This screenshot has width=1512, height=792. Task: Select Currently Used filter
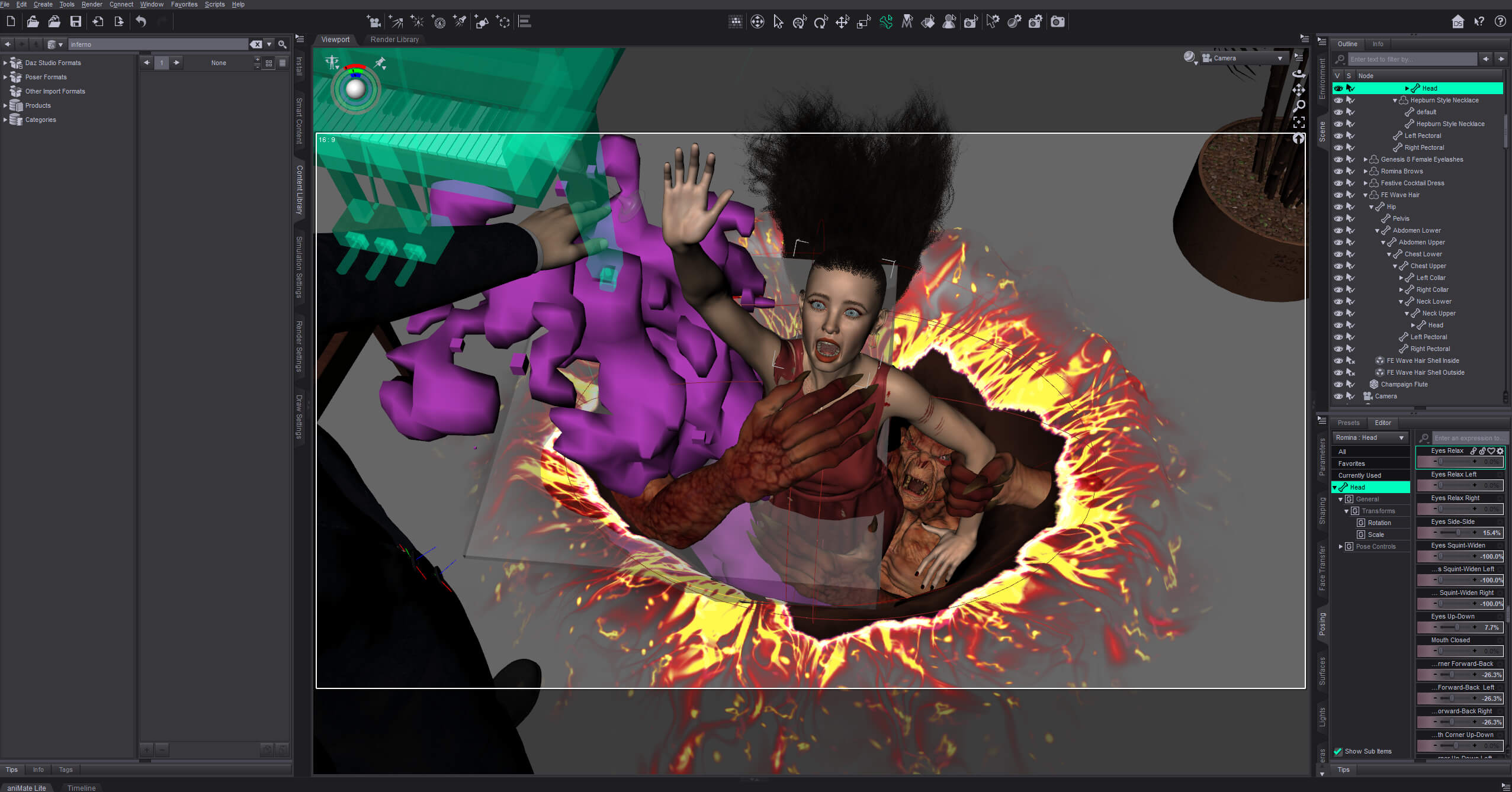click(x=1371, y=475)
